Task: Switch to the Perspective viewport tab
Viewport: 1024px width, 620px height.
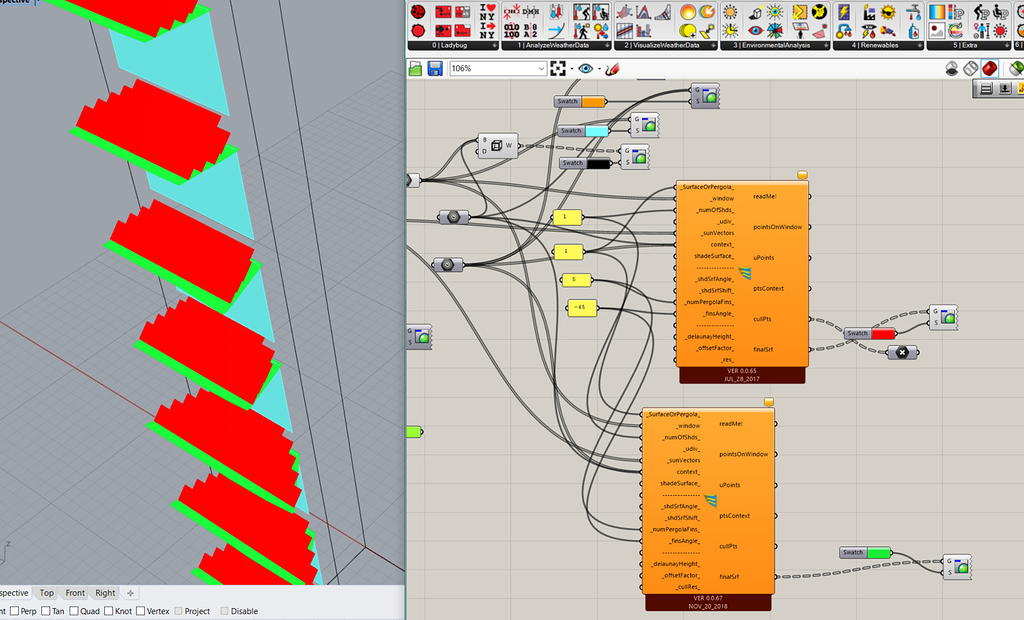Action: [14, 593]
